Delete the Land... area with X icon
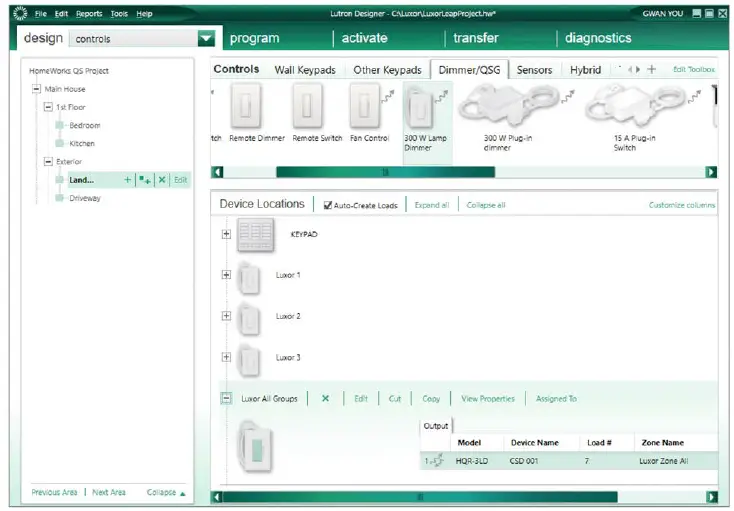Screen dimensions: 734x511 162,180
